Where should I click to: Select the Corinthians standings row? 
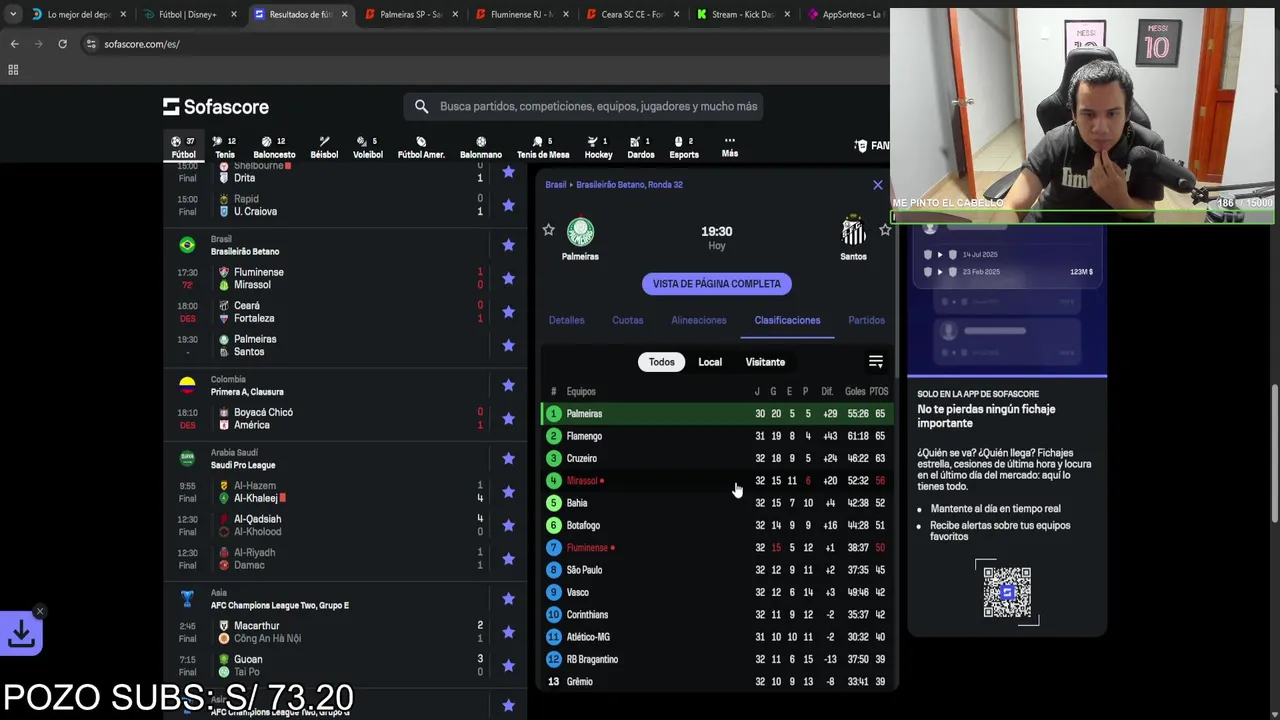717,615
